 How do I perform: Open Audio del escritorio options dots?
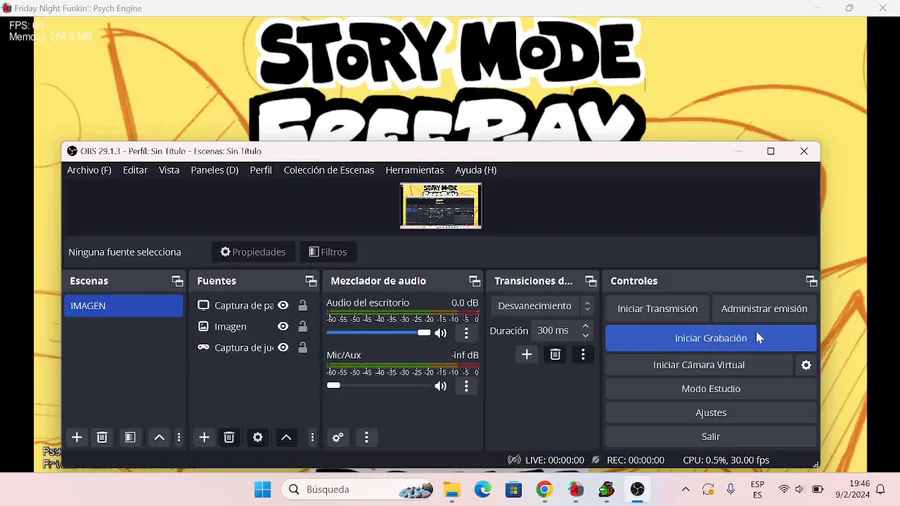[466, 333]
